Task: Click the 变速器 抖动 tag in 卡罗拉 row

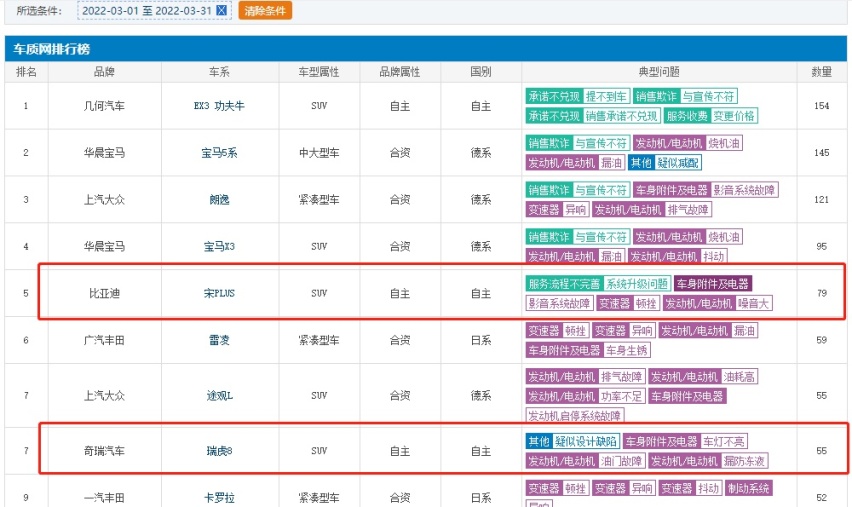Action: [690, 487]
